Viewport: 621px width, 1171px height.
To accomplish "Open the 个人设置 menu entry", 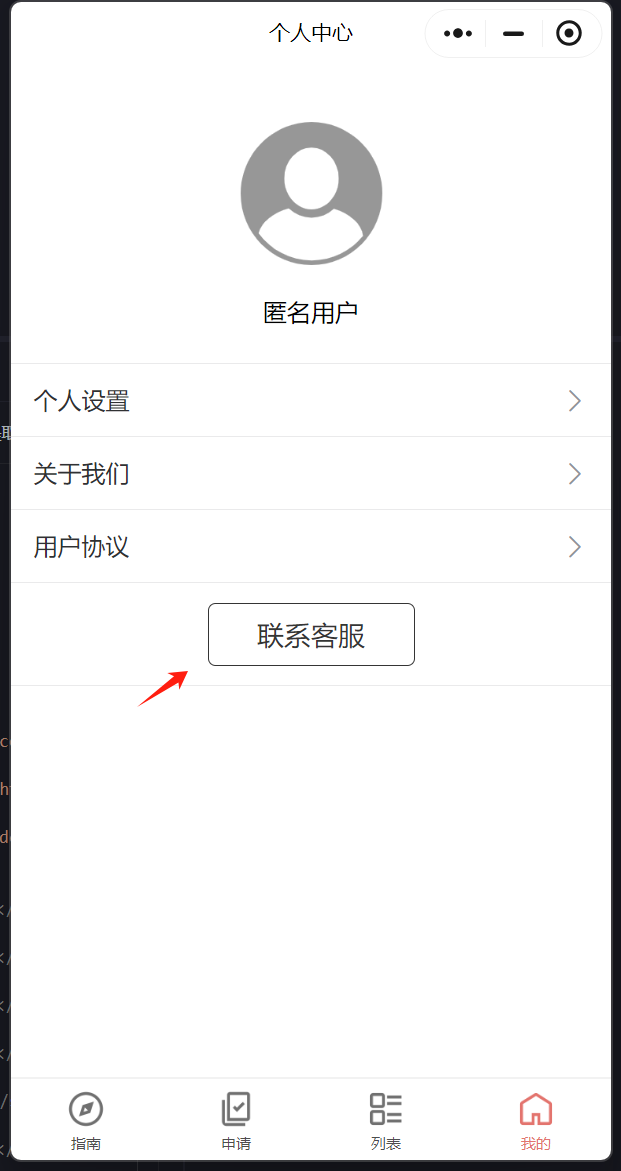I will 310,401.
